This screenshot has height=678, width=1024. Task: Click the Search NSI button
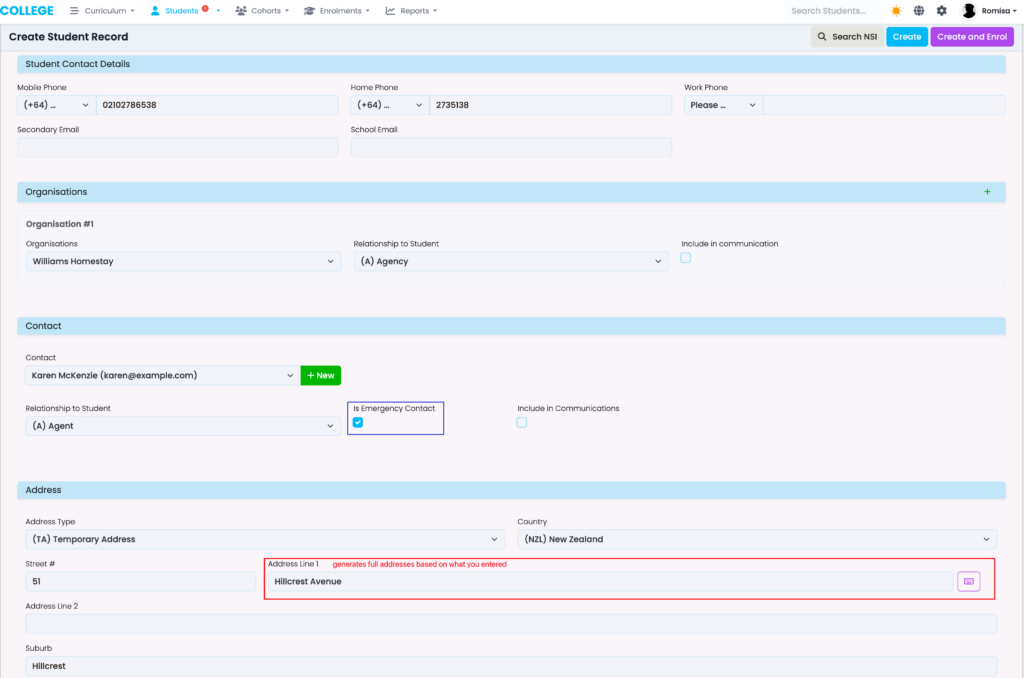(x=847, y=37)
